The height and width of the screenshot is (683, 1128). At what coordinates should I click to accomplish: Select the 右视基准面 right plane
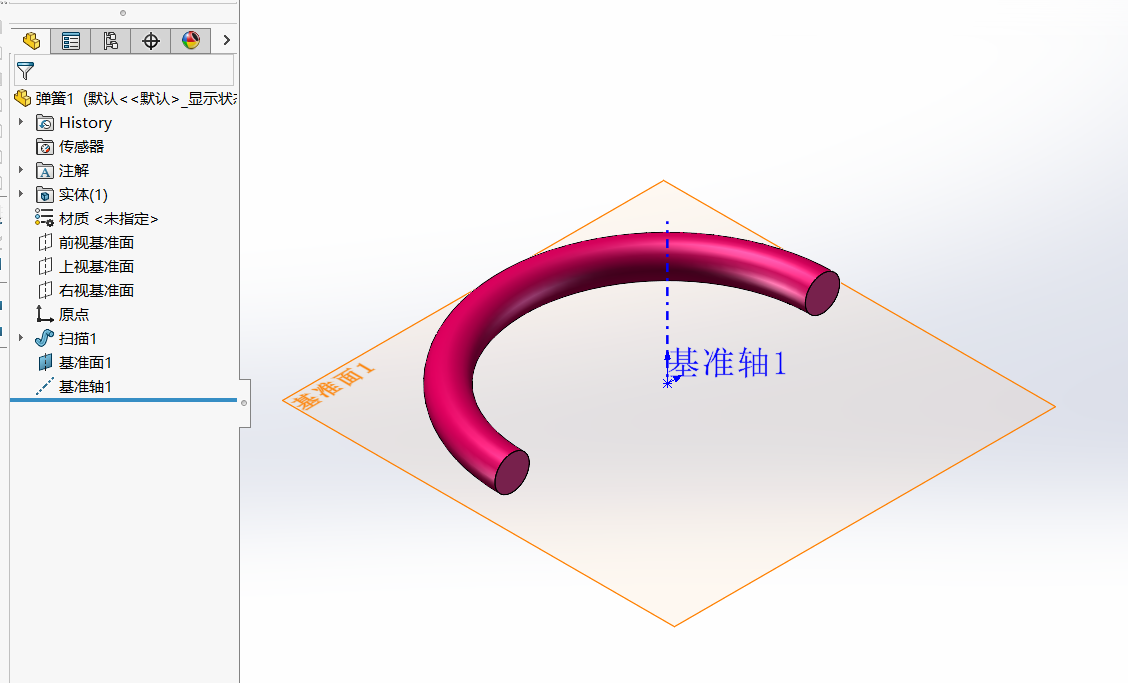96,290
